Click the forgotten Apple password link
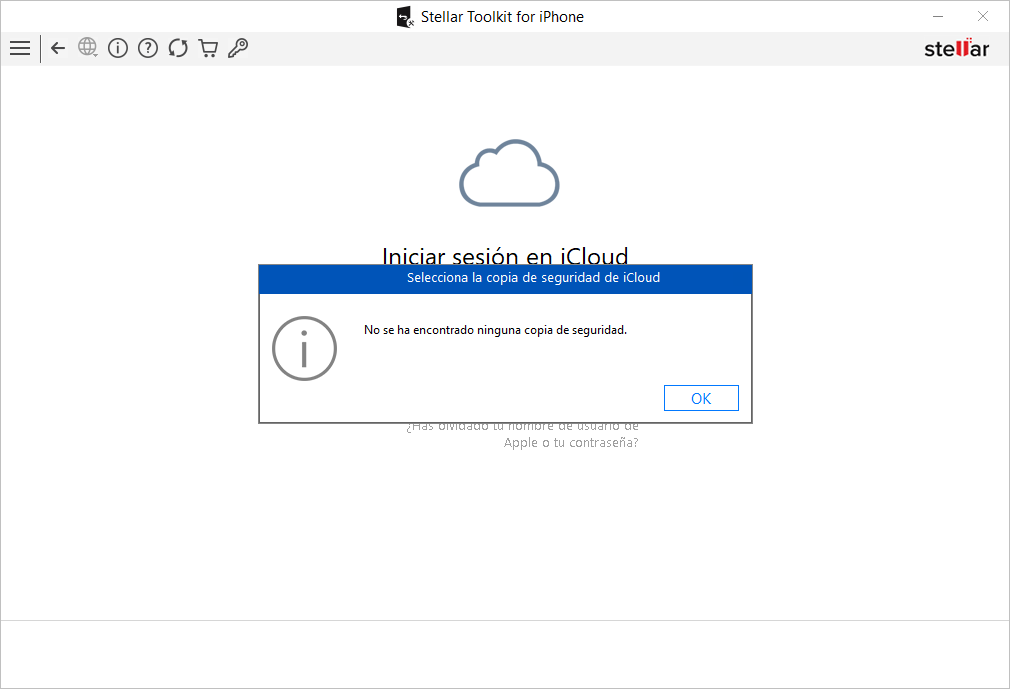 (522, 435)
